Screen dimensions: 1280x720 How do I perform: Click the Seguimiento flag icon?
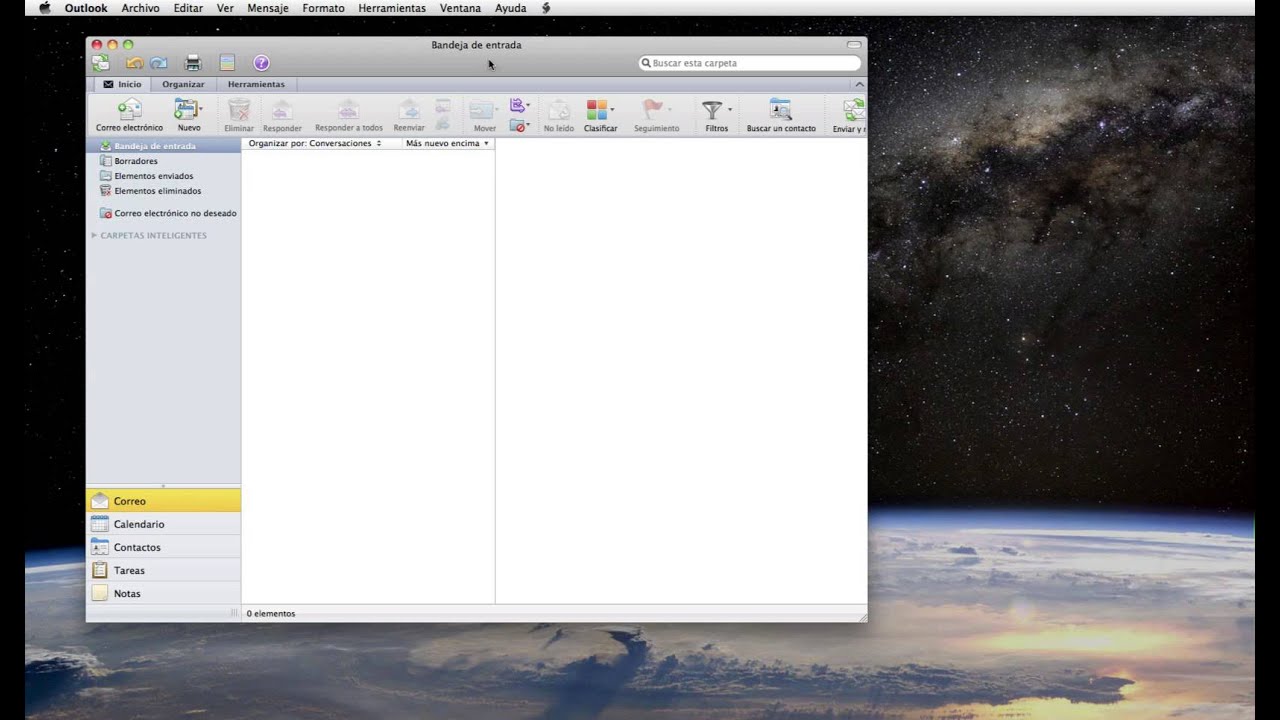pyautogui.click(x=653, y=110)
